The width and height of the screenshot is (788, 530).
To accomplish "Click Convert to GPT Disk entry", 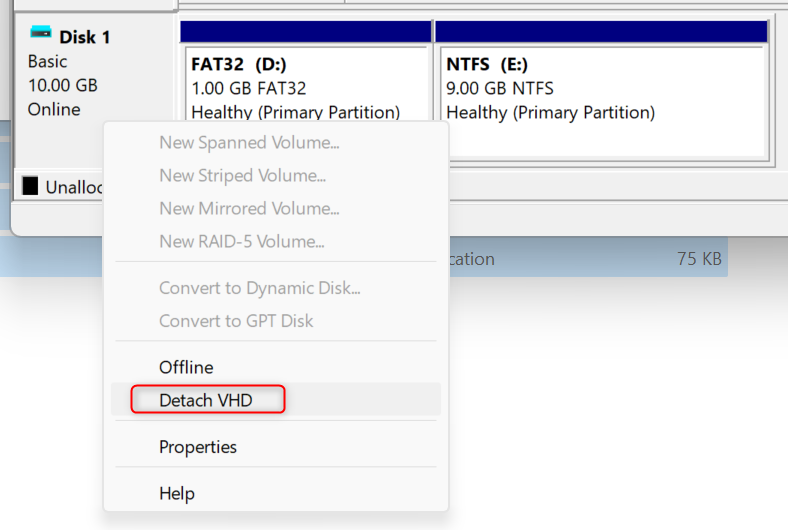I will 236,321.
